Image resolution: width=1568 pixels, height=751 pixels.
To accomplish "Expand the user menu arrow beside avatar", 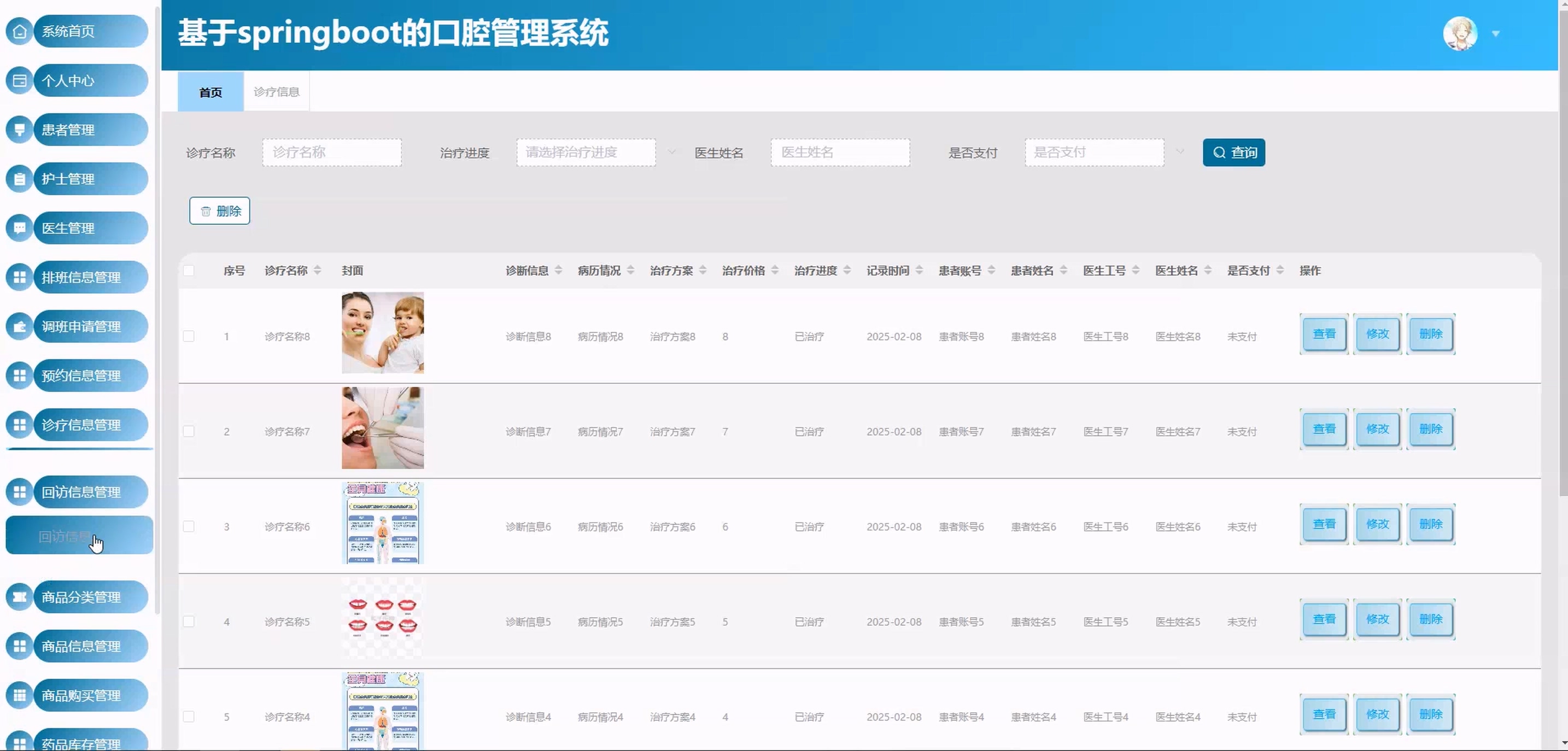I will 1496,34.
